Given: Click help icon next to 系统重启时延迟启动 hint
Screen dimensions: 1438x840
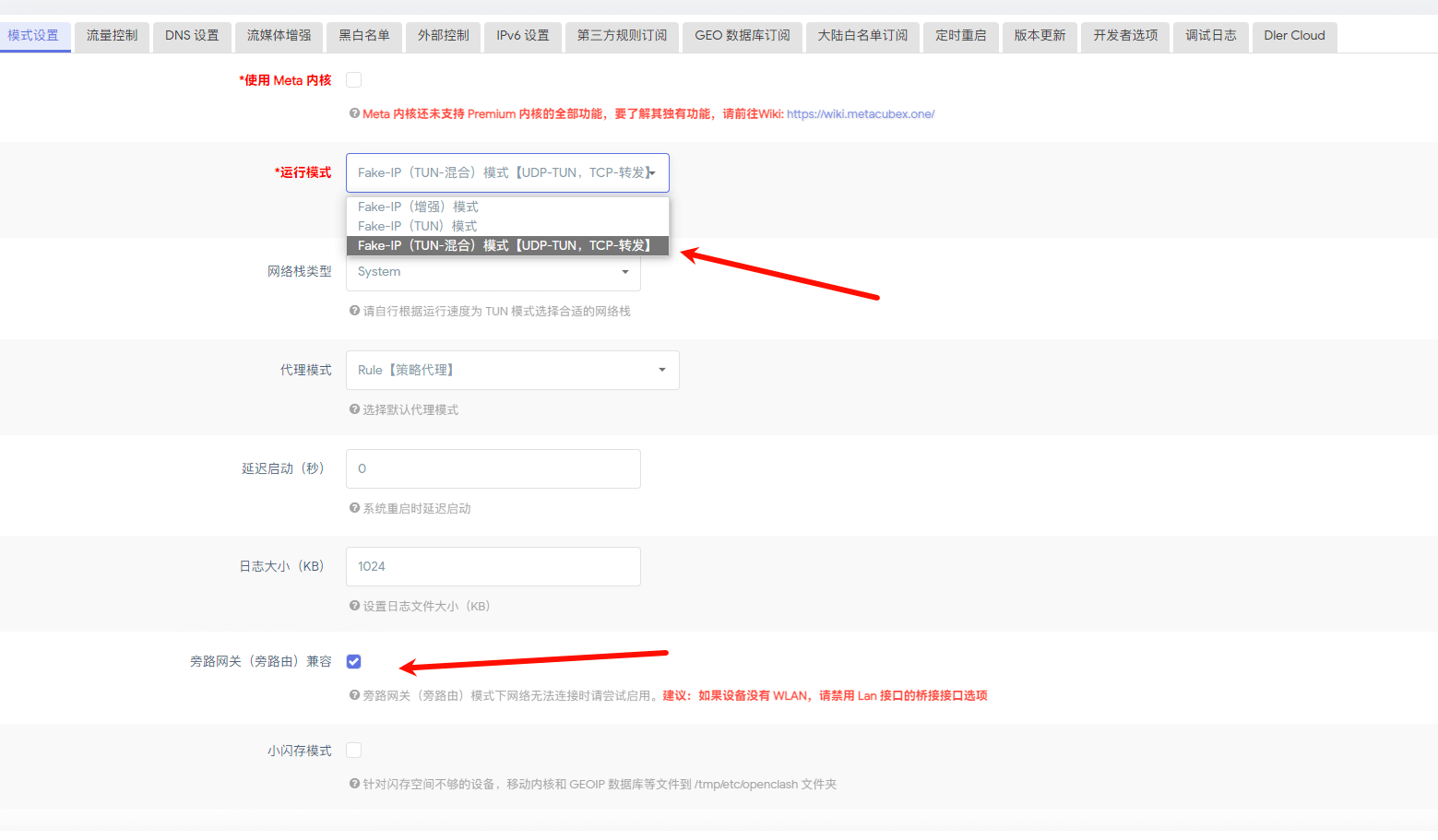Looking at the screenshot, I should [354, 508].
